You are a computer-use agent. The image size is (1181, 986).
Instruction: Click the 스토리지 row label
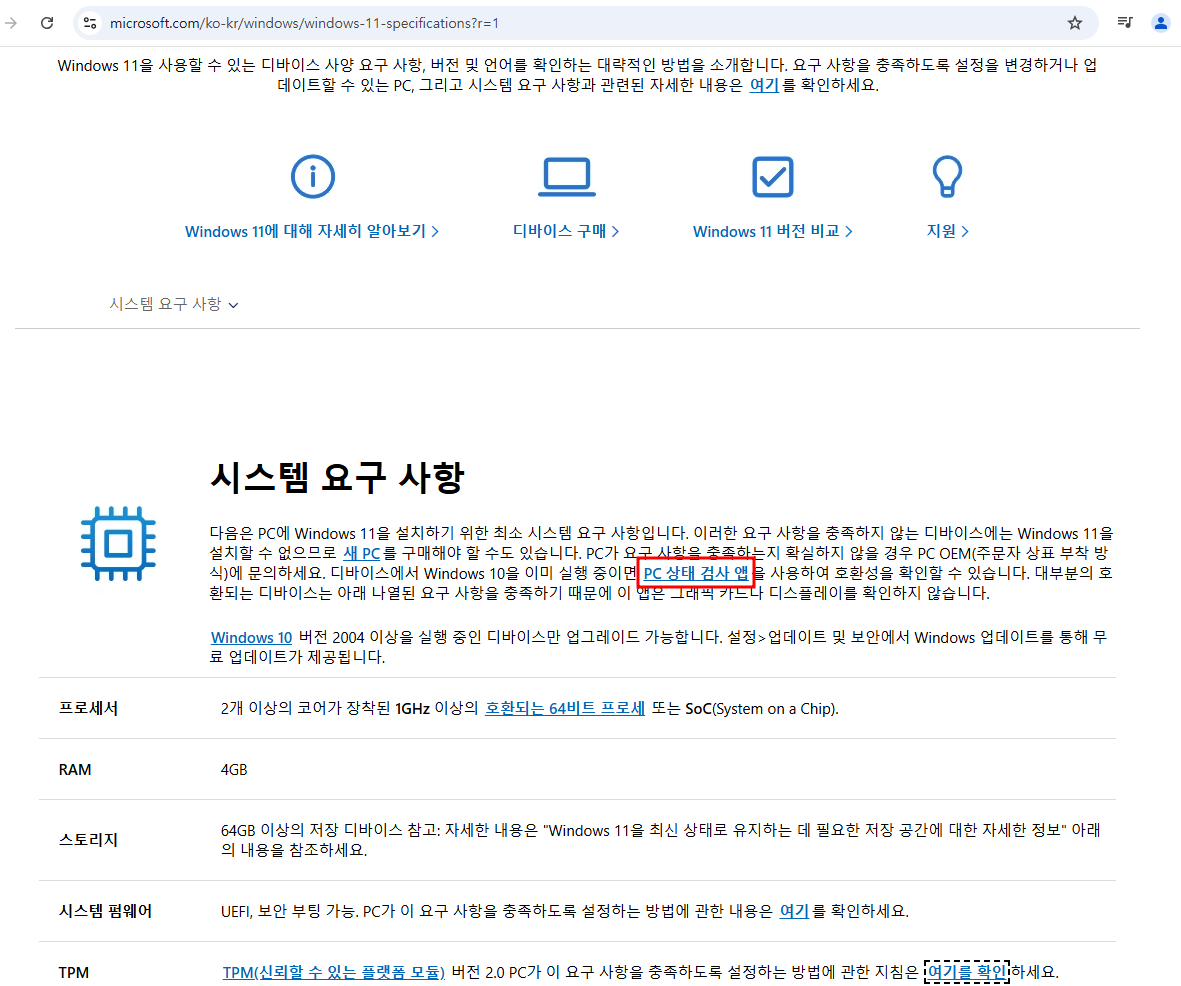coord(89,840)
